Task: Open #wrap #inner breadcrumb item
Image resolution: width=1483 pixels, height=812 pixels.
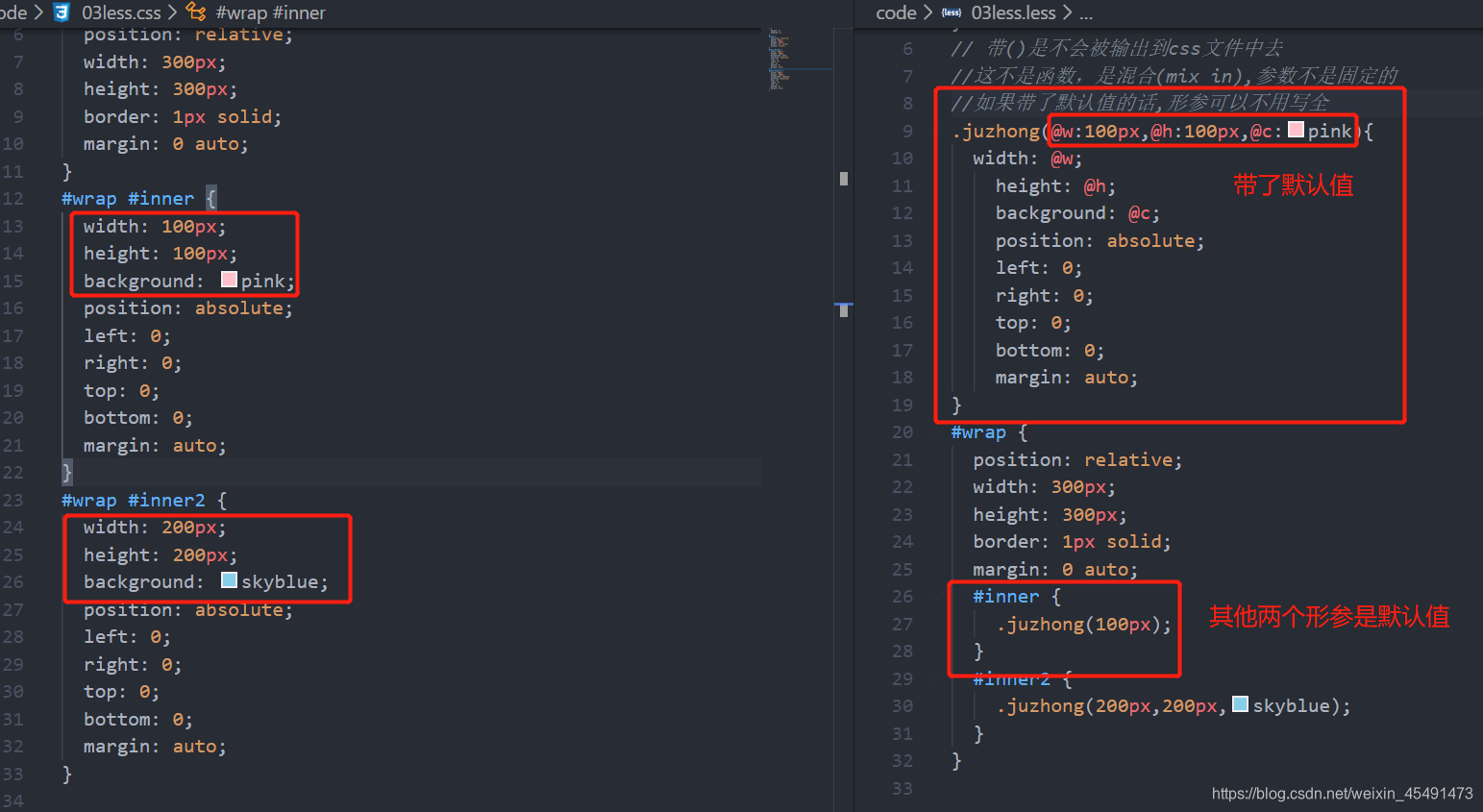Action: [x=271, y=12]
